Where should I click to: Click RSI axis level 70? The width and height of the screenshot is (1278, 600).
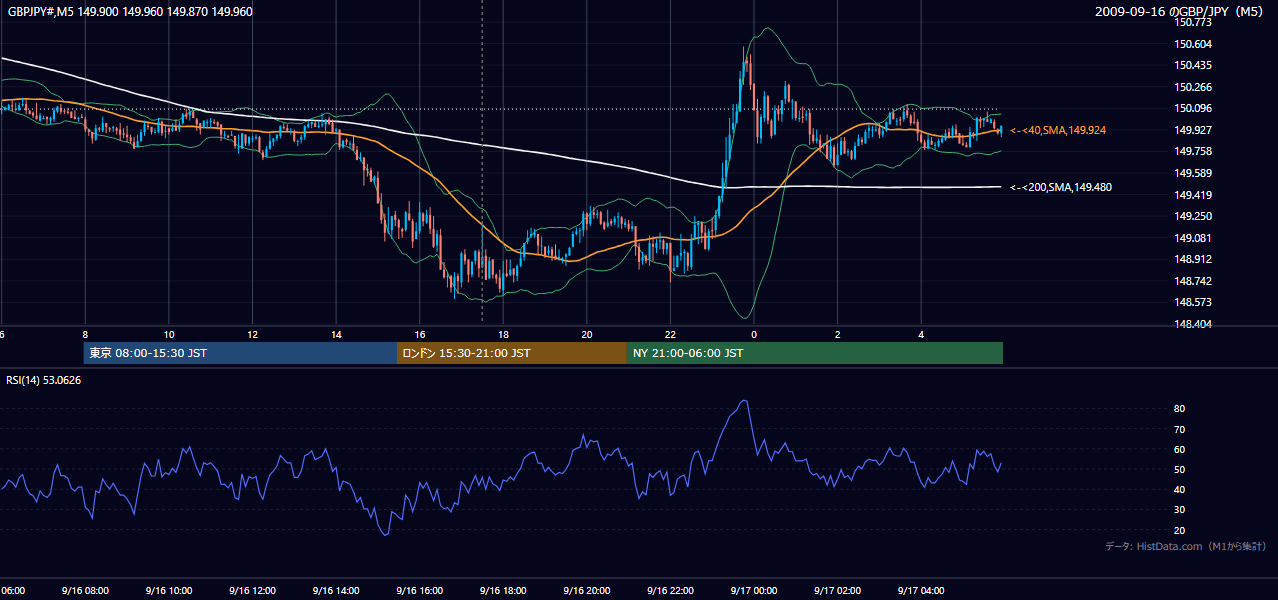[x=1180, y=429]
